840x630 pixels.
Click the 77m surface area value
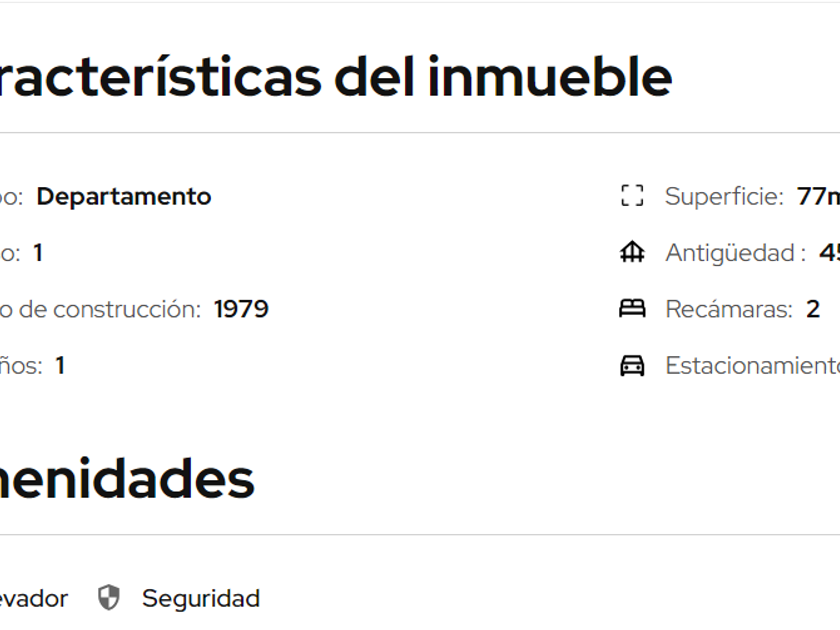818,196
